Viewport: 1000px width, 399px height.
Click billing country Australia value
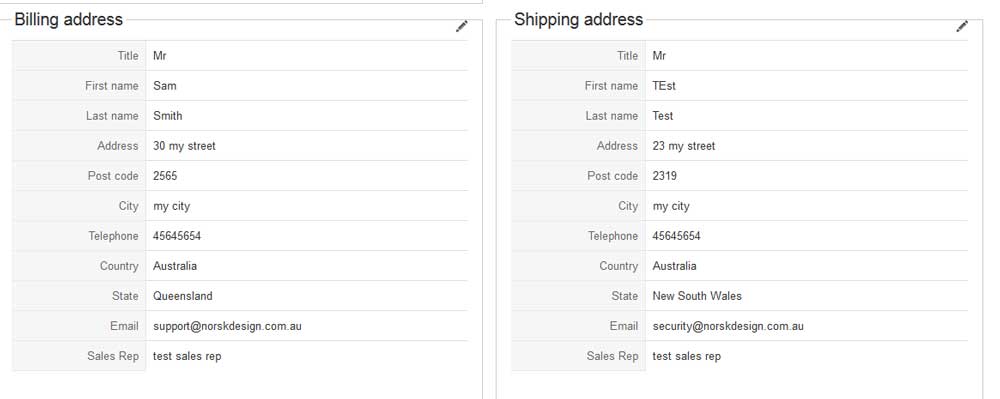point(175,266)
